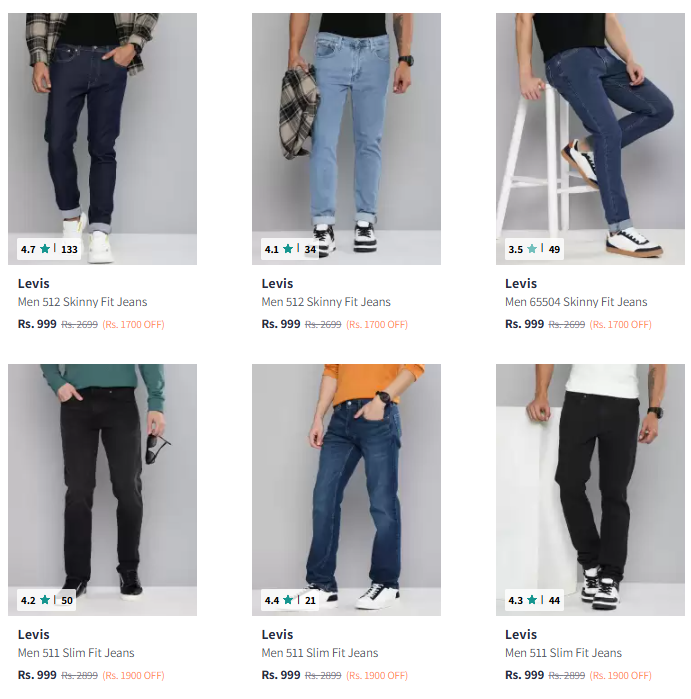Select the first Men 512 Skinny Fit Jeans title
Image resolution: width=691 pixels, height=699 pixels.
click(82, 302)
